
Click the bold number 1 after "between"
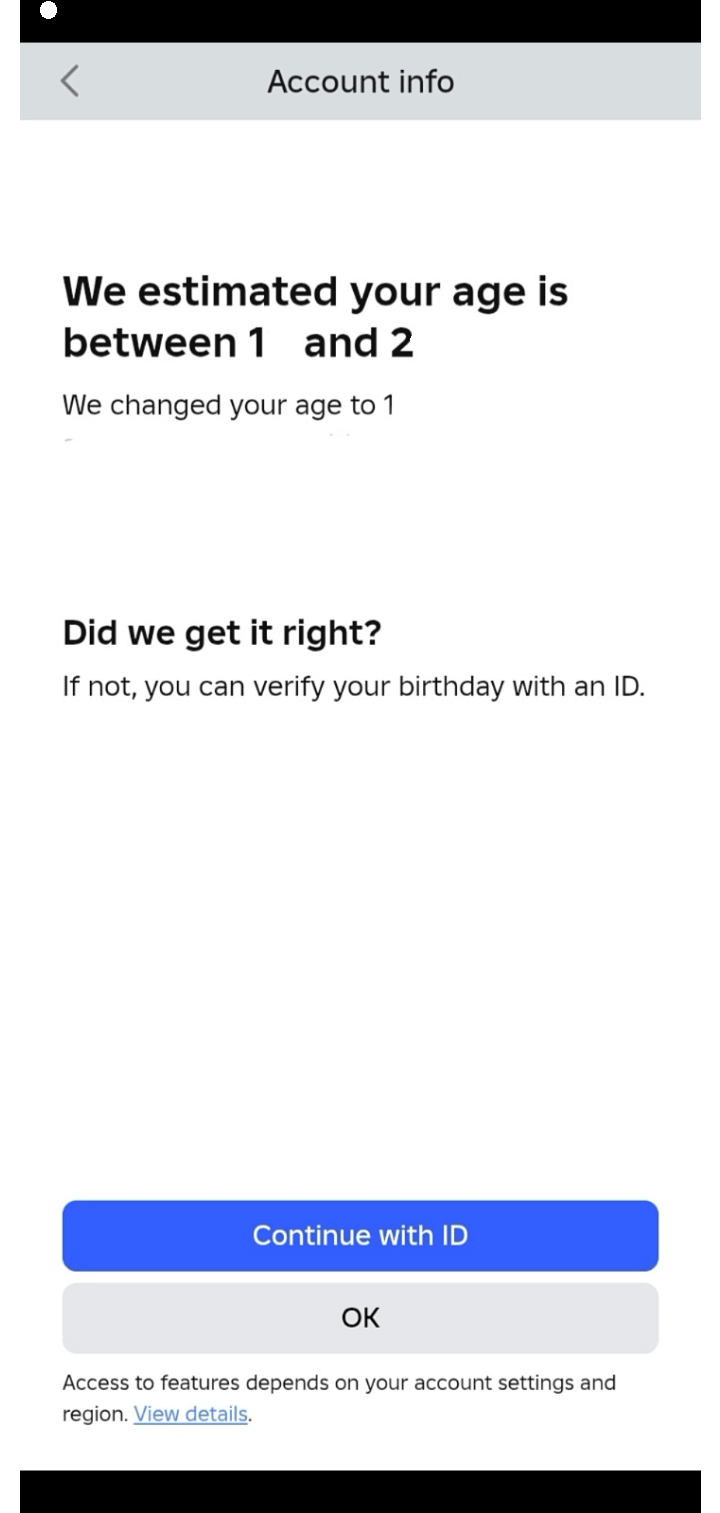[255, 343]
